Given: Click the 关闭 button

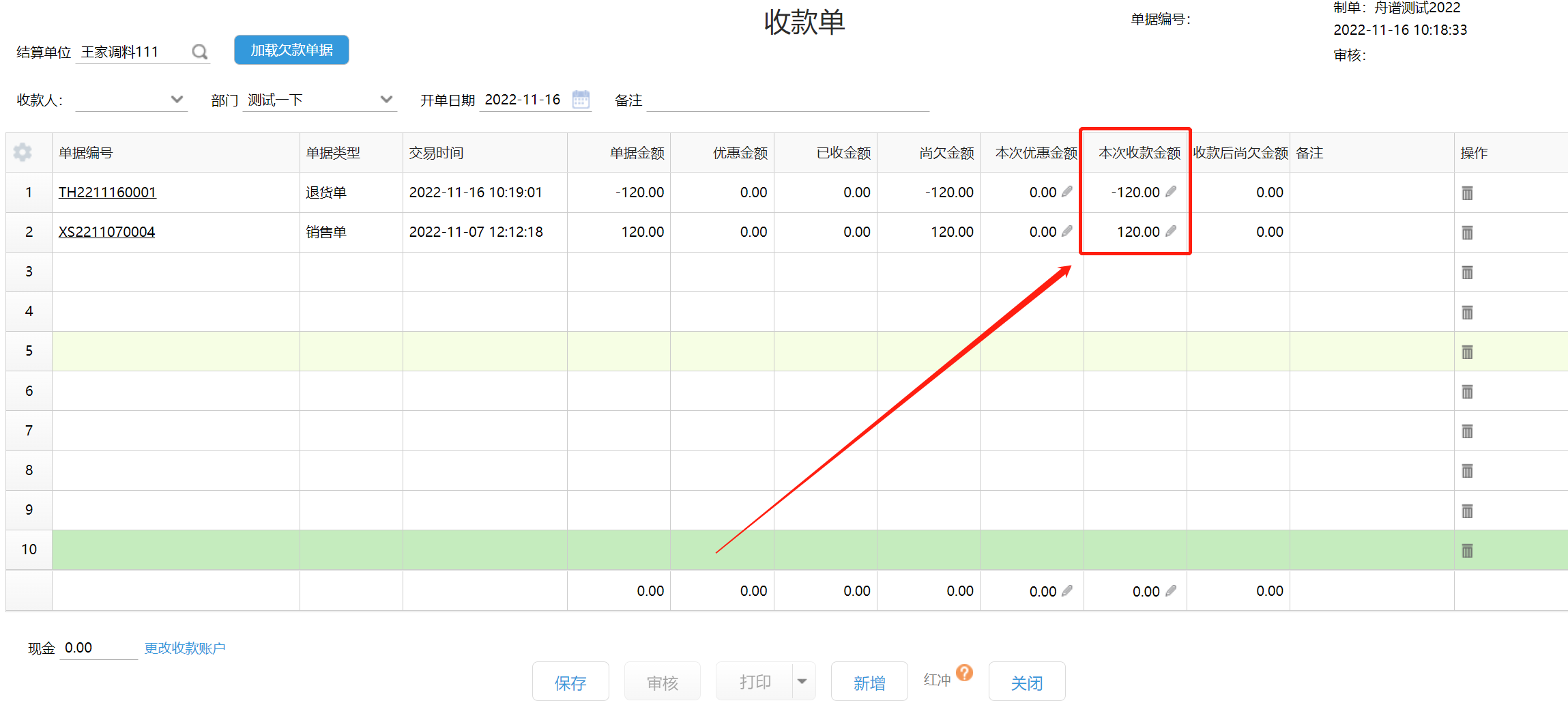Looking at the screenshot, I should pos(1027,681).
